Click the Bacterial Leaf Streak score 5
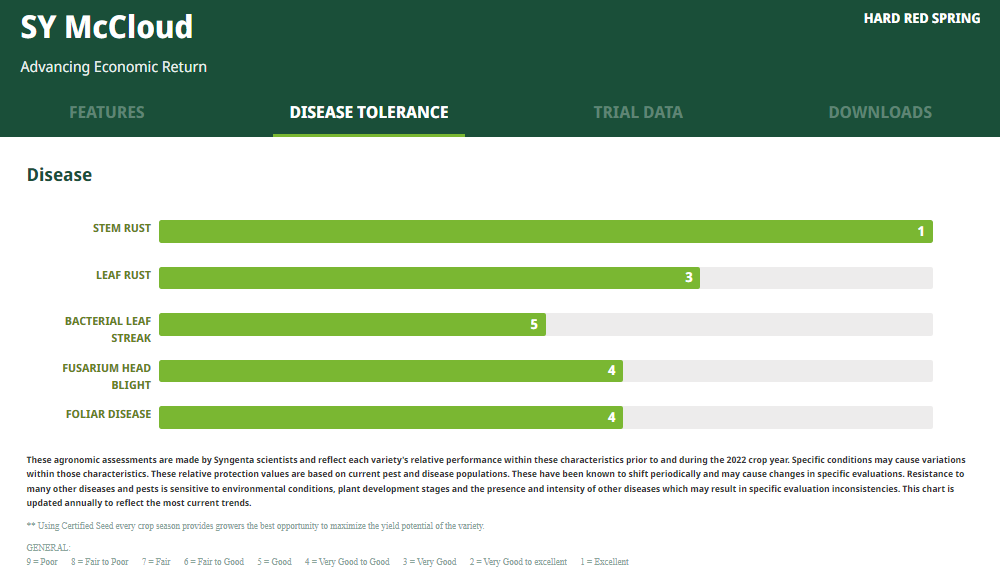Image resolution: width=1000 pixels, height=586 pixels. (x=534, y=325)
